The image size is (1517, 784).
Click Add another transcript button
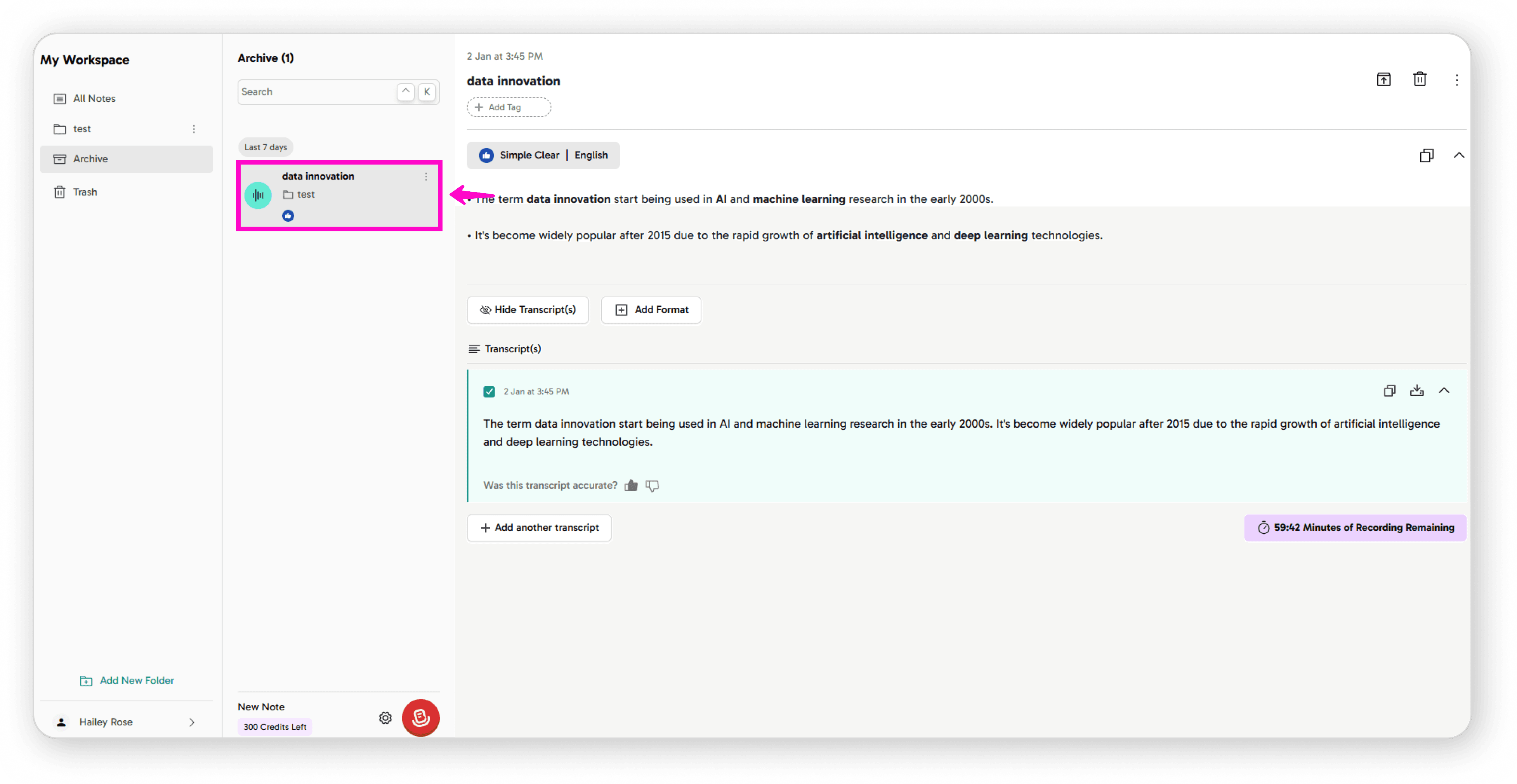point(539,528)
